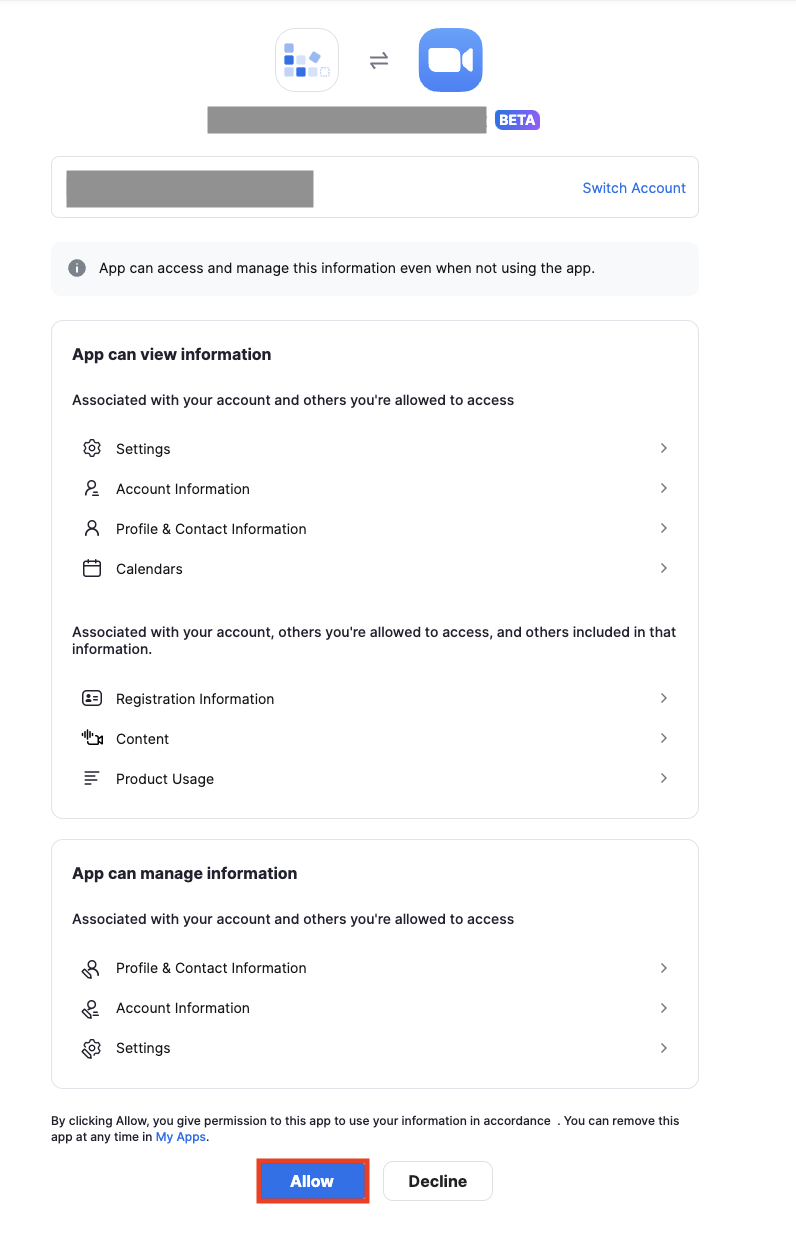Open Profile & Contact Information under view section
This screenshot has height=1260, width=796.
[375, 528]
